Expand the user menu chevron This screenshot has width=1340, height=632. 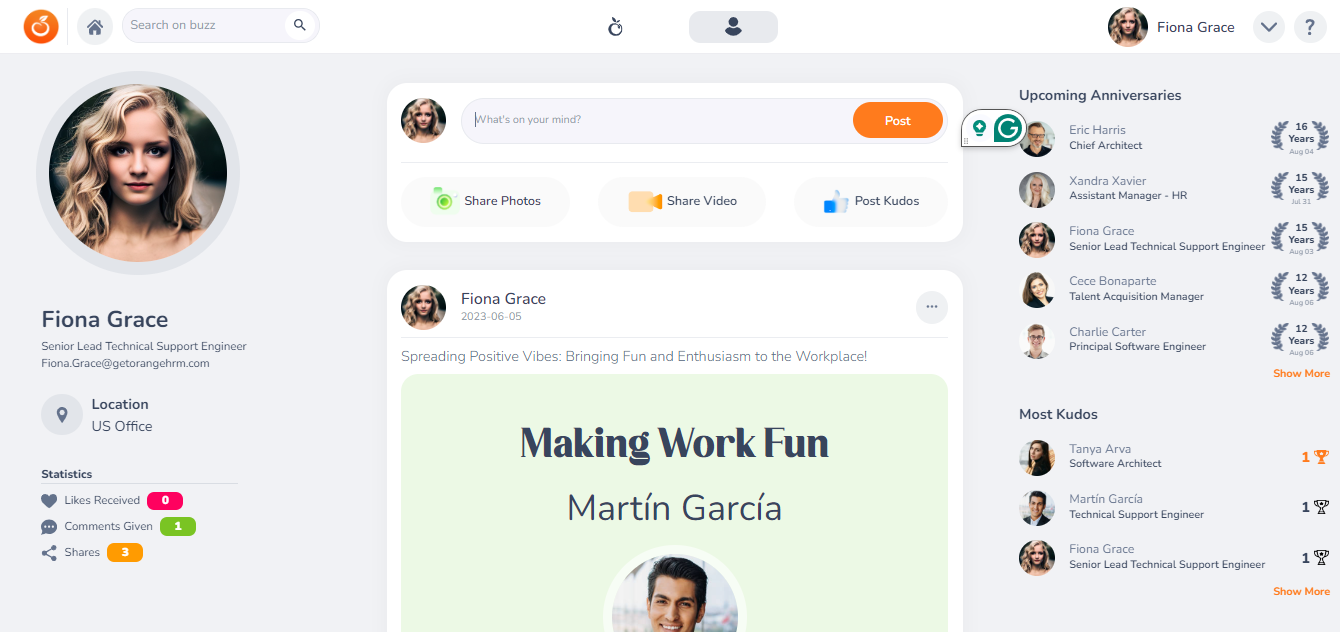coord(1269,27)
